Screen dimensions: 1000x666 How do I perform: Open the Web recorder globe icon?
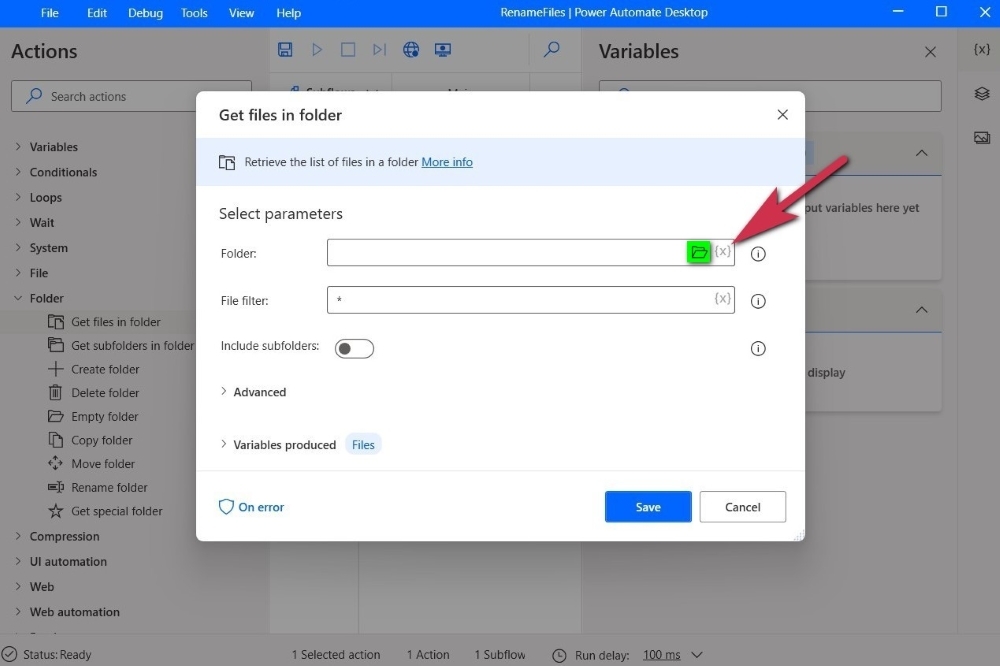[x=411, y=50]
